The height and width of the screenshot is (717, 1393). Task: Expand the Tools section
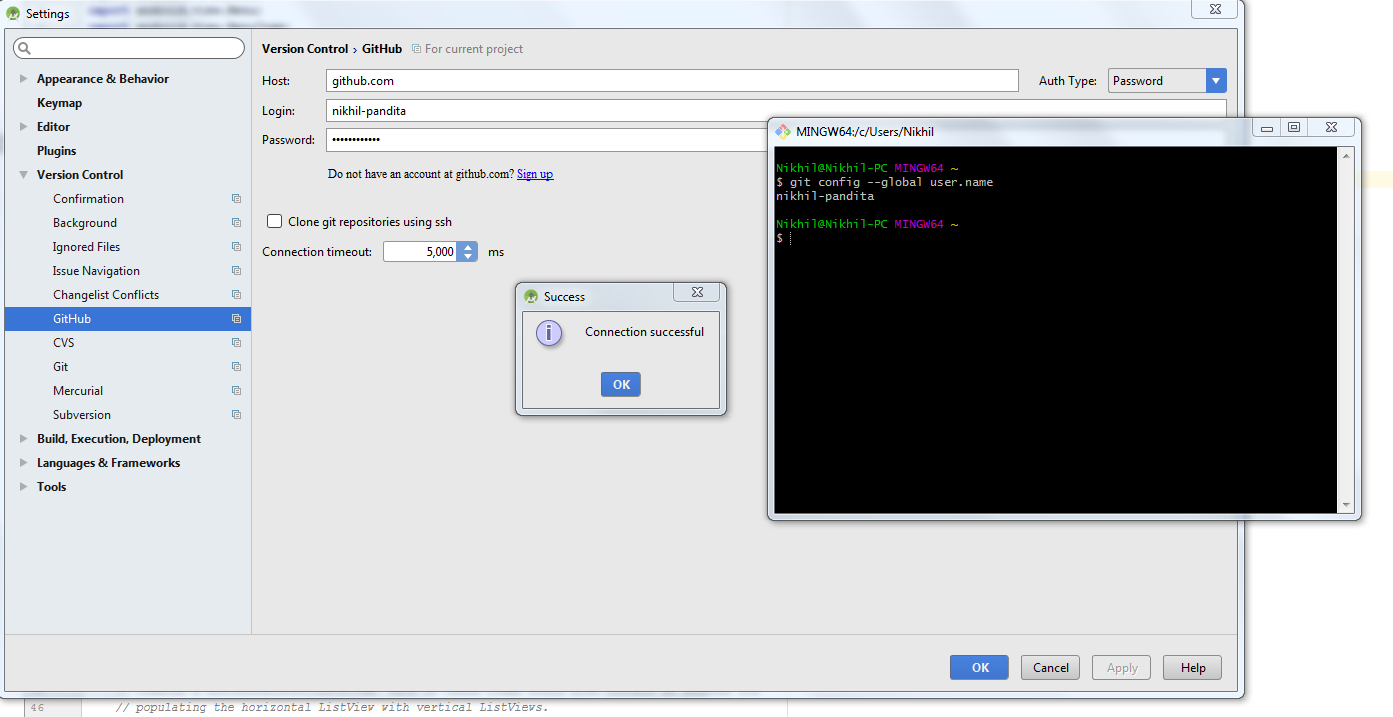tap(24, 487)
